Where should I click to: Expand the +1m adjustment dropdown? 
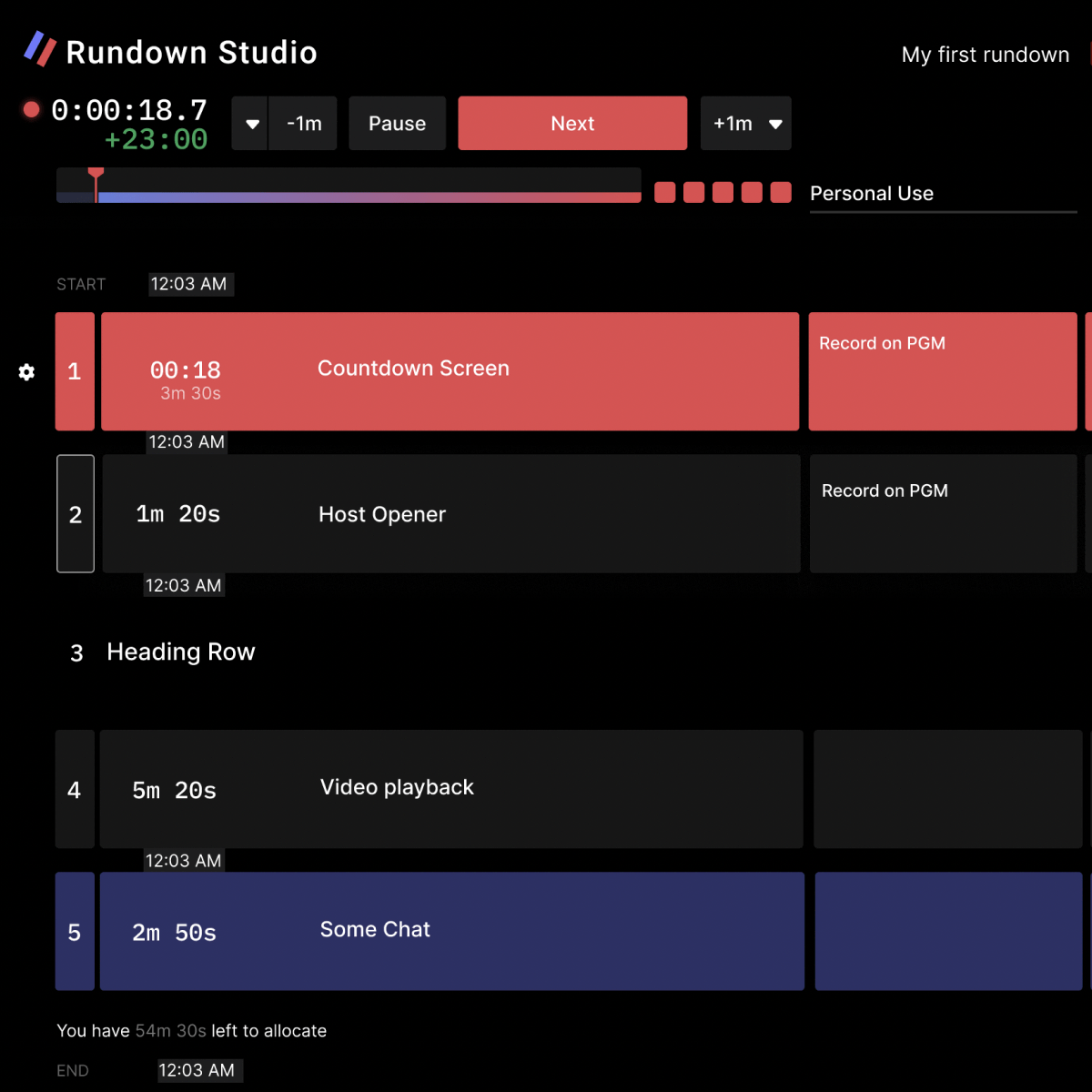[x=775, y=123]
